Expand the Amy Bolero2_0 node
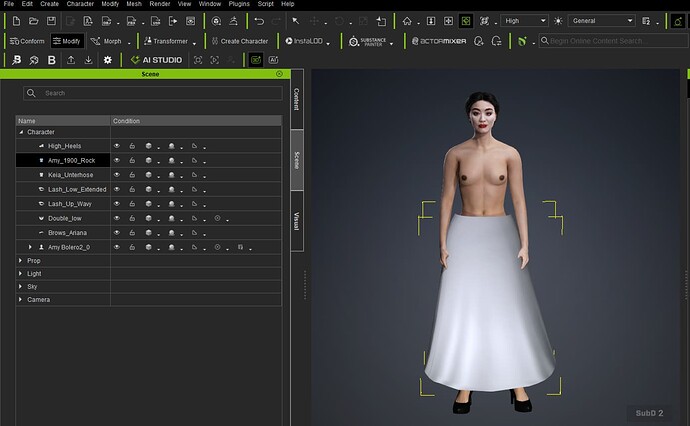 30,247
